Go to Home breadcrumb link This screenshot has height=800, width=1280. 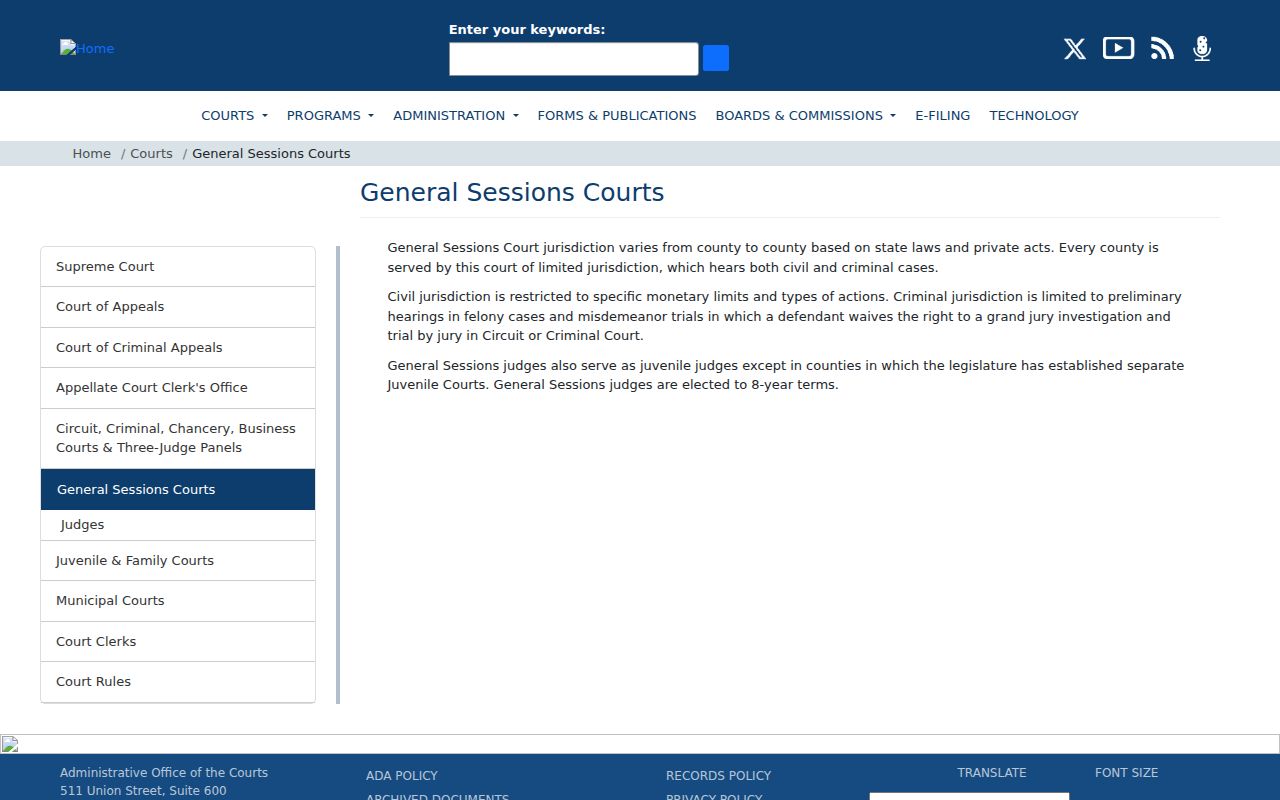click(92, 154)
